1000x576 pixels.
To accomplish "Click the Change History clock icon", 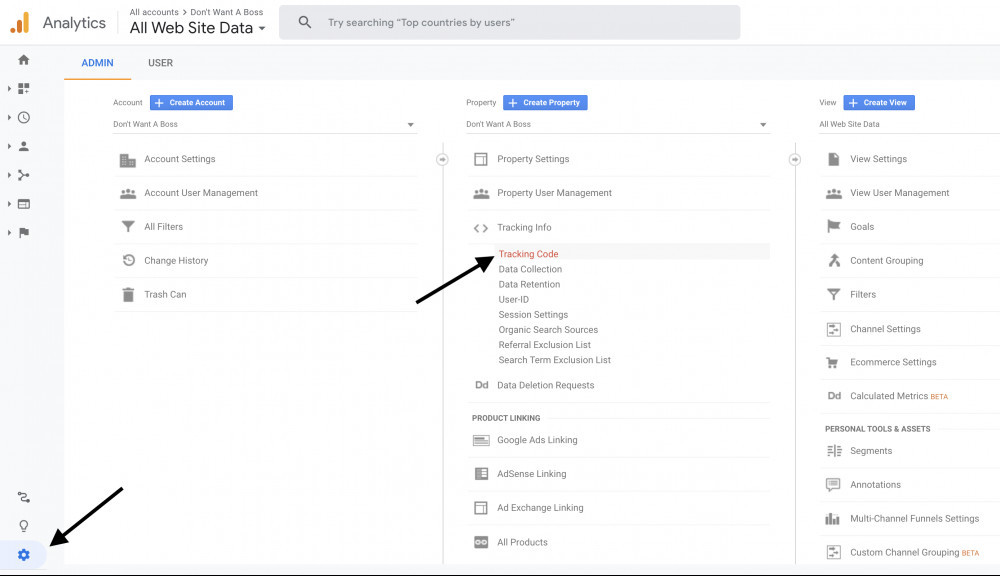I will 128,260.
